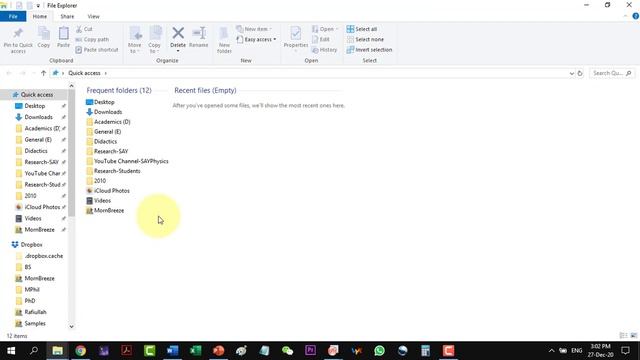Click the Pin to Quick access icon
The height and width of the screenshot is (360, 640).
point(18,33)
